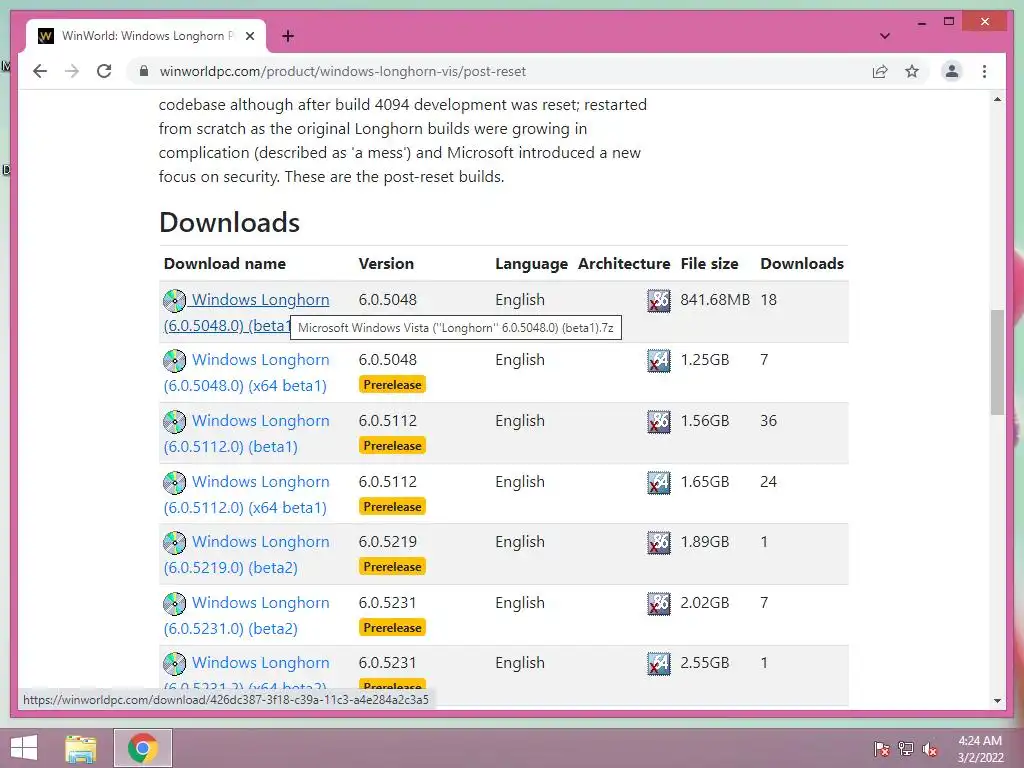
Task: Click download count 24
Action: coord(768,481)
